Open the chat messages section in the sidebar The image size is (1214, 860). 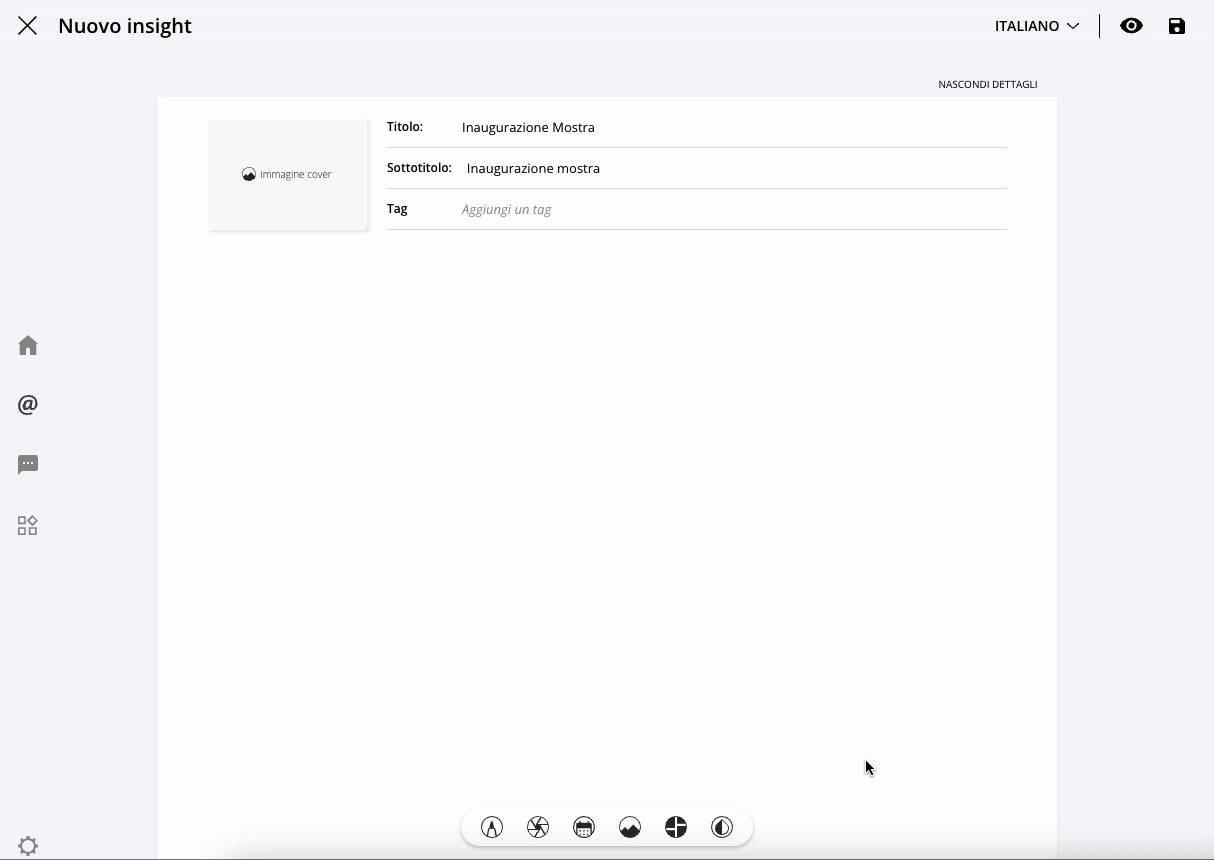tap(28, 465)
